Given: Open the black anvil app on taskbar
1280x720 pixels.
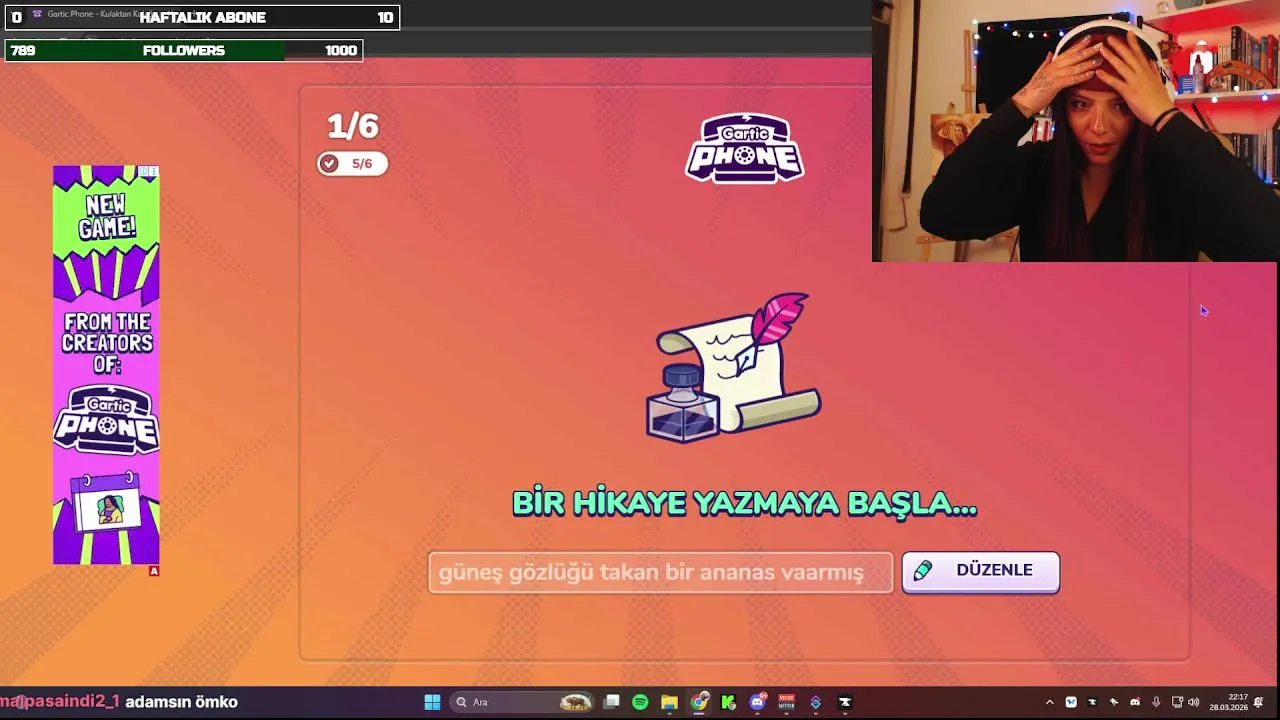Looking at the screenshot, I should (x=845, y=702).
